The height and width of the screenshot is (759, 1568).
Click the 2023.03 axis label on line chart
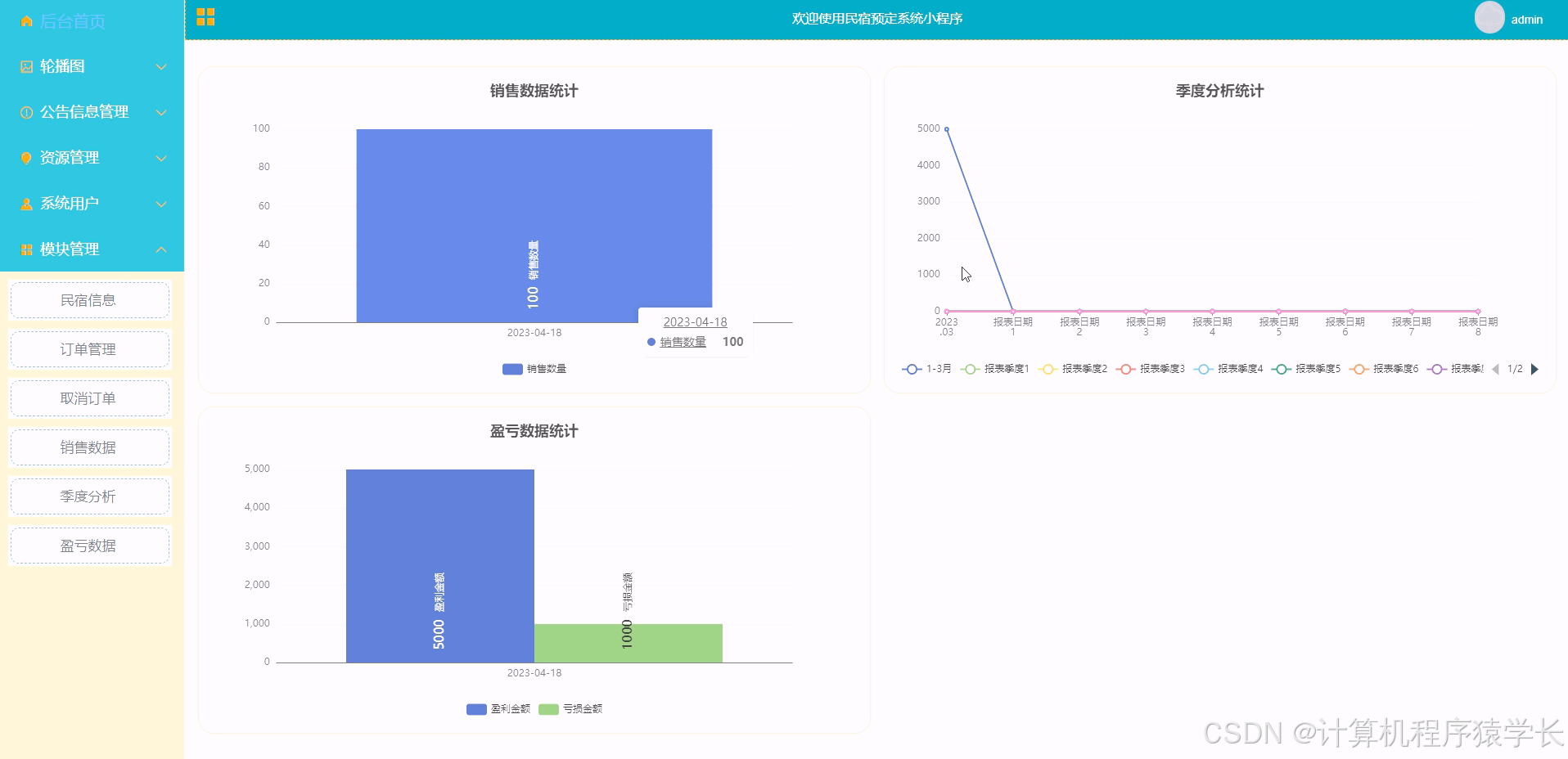pyautogui.click(x=947, y=327)
